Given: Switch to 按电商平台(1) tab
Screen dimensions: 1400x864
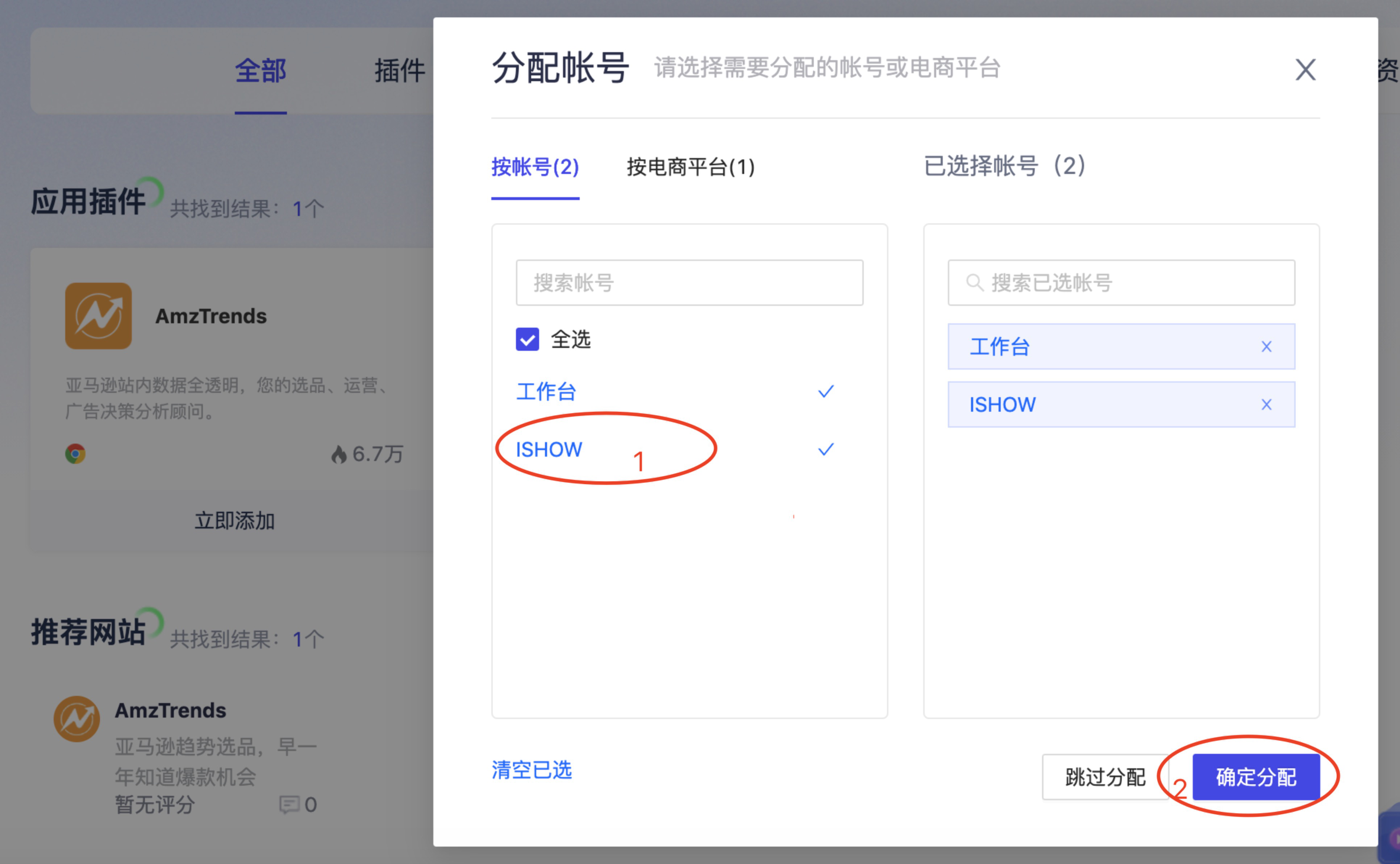Looking at the screenshot, I should (690, 167).
